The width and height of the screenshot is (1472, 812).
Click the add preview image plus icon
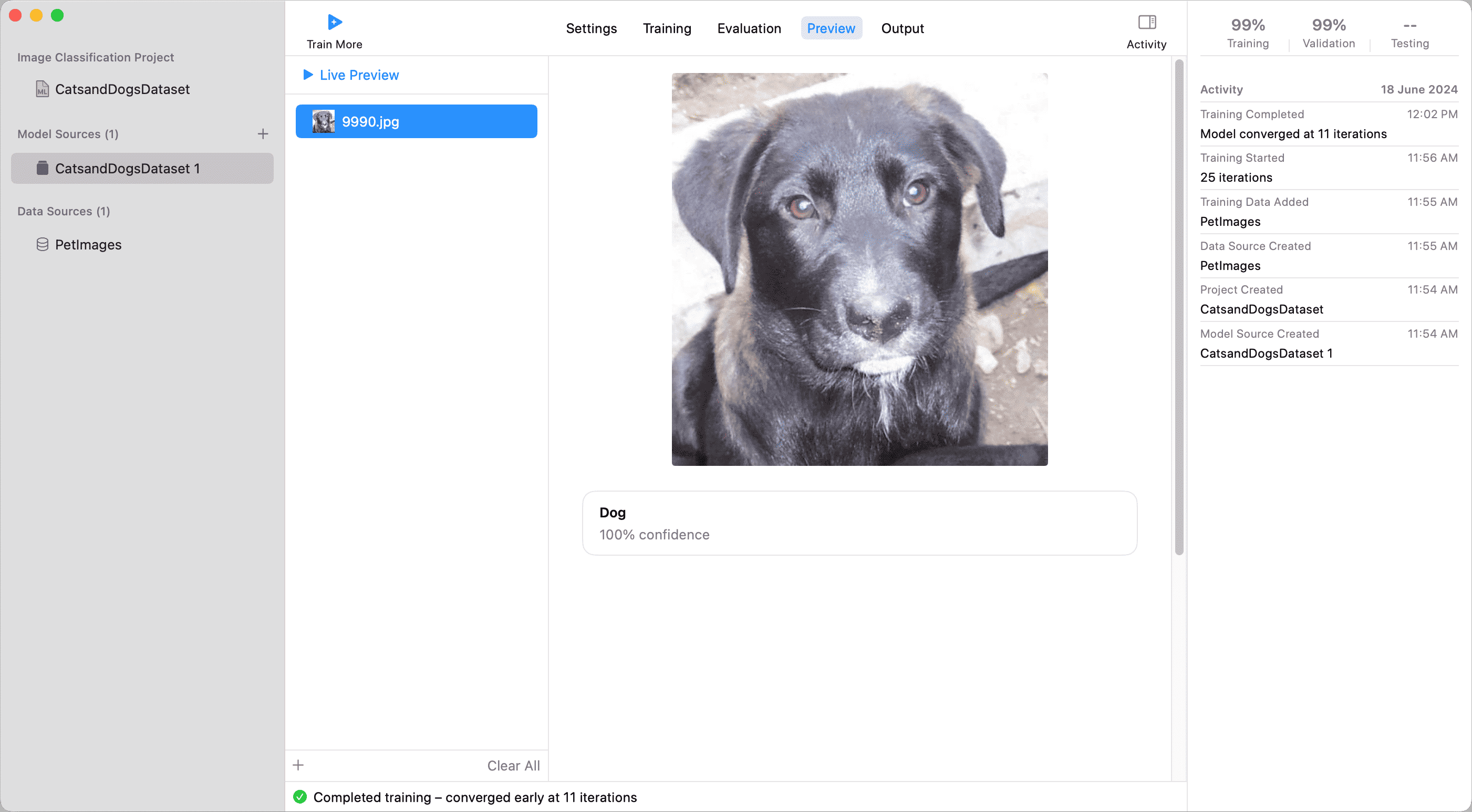(x=298, y=765)
